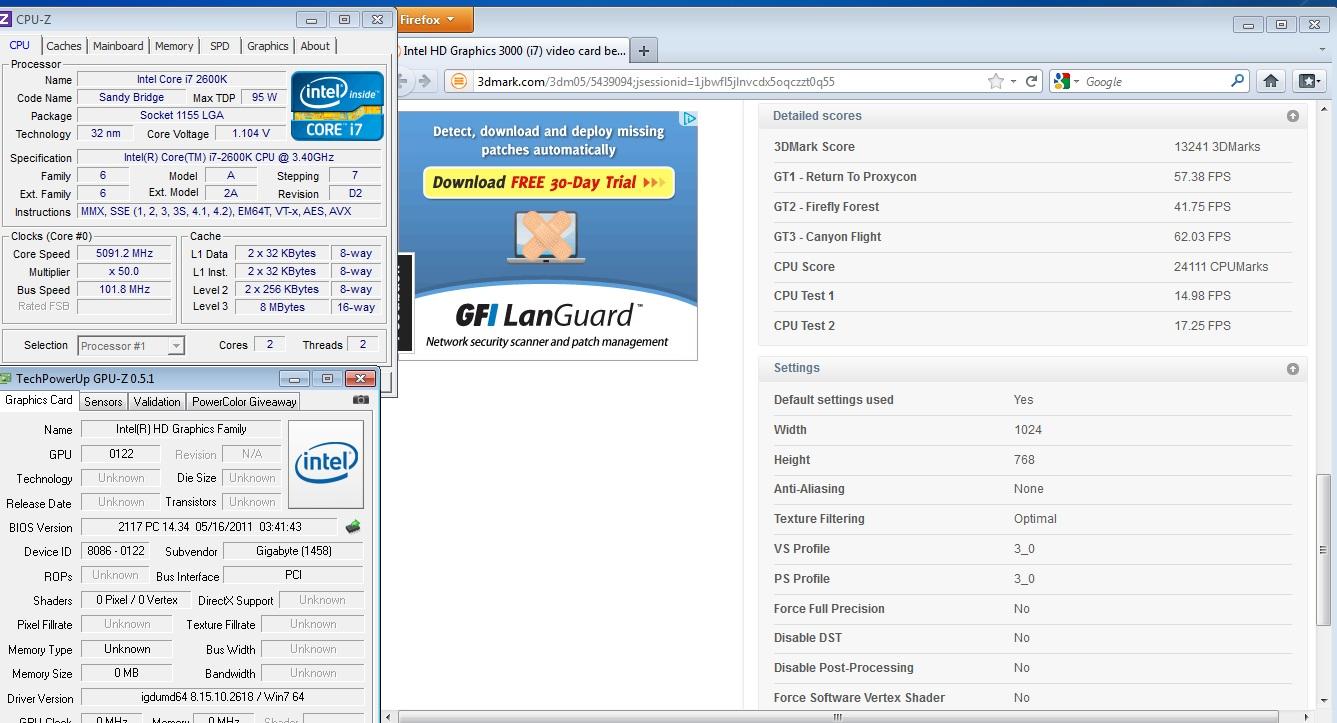
Task: Click the Intel Core i7 logo in CPU-Z
Action: tap(338, 105)
